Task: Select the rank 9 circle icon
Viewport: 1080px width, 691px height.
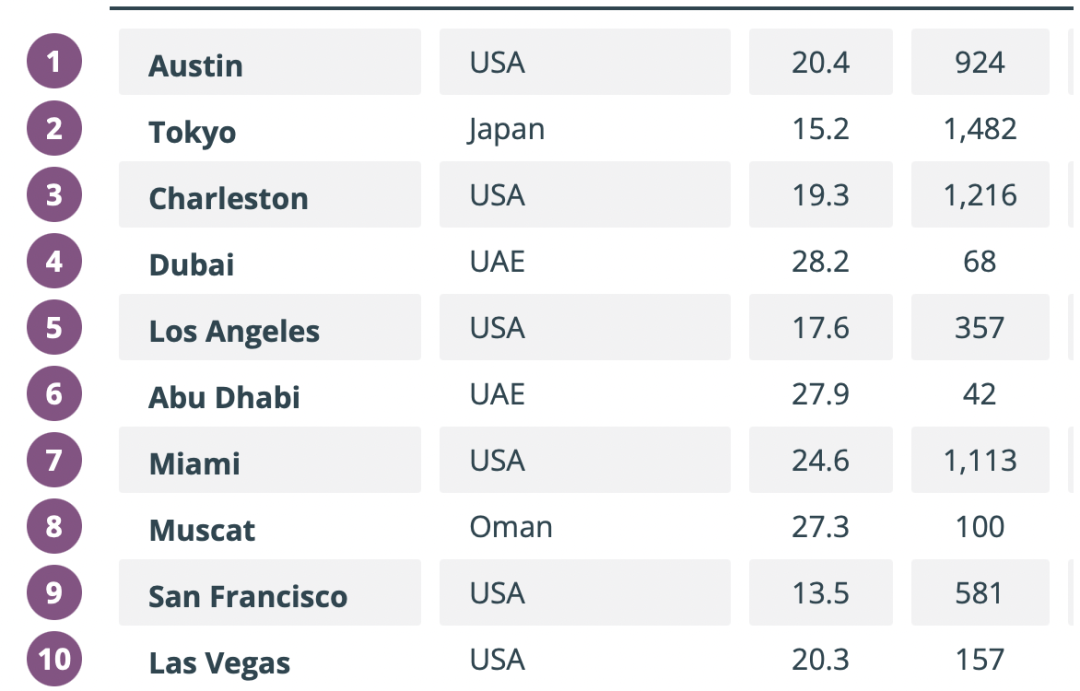Action: point(54,592)
